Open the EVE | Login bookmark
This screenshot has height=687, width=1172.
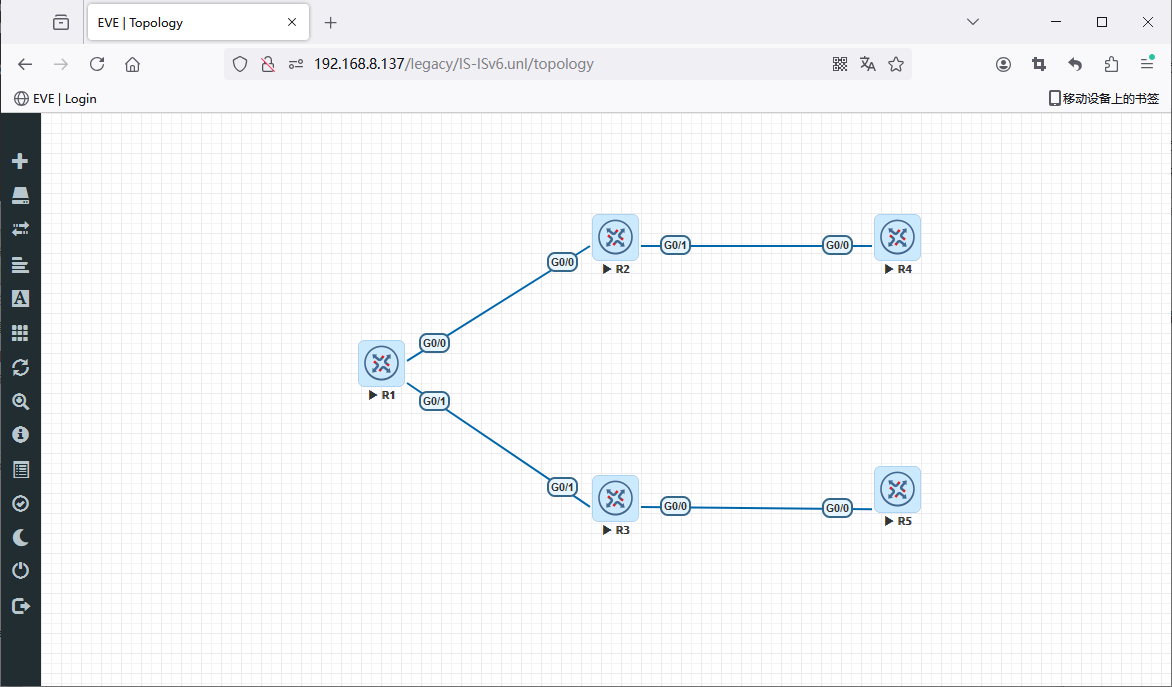(x=55, y=98)
